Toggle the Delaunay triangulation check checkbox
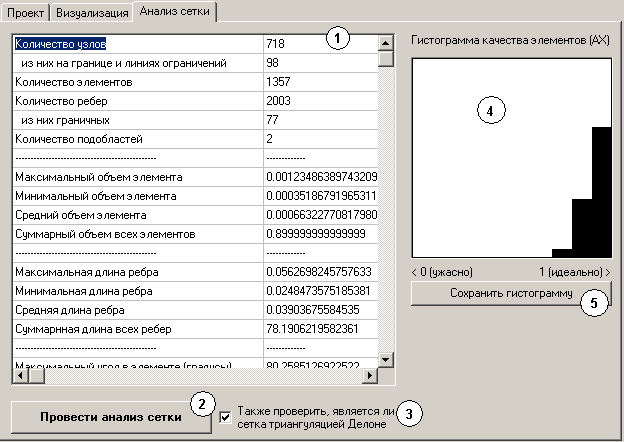Screen dimensions: 624x442 pyautogui.click(x=225, y=417)
